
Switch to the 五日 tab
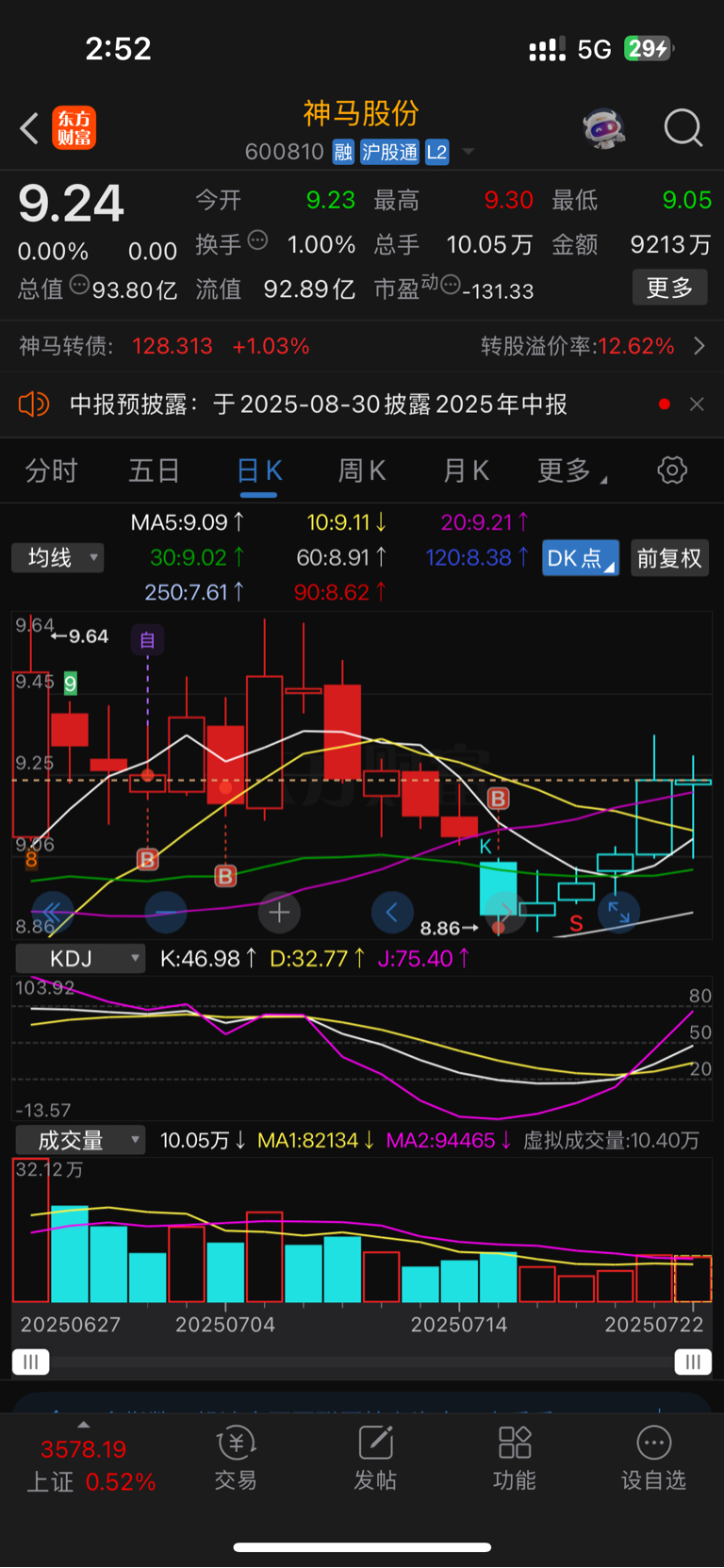(x=154, y=470)
